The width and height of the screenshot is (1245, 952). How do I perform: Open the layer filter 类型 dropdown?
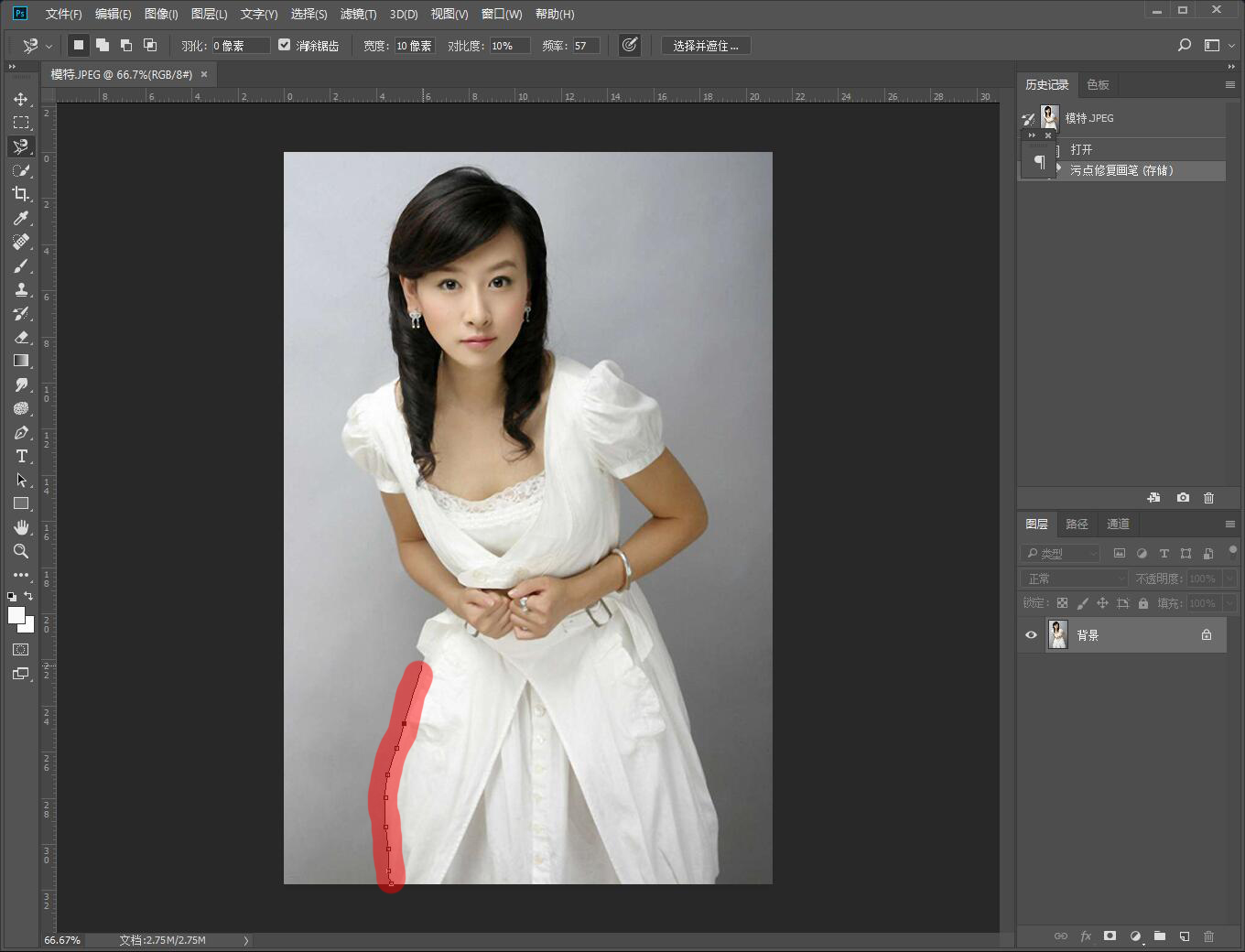click(x=1060, y=554)
